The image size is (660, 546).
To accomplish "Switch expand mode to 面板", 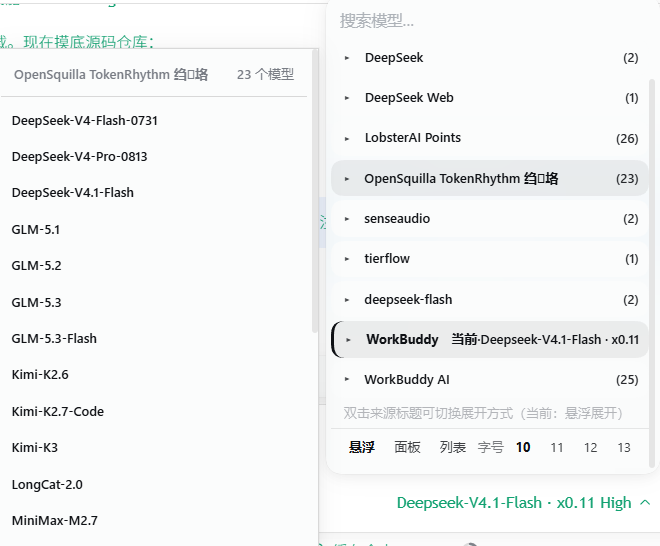I will point(407,447).
